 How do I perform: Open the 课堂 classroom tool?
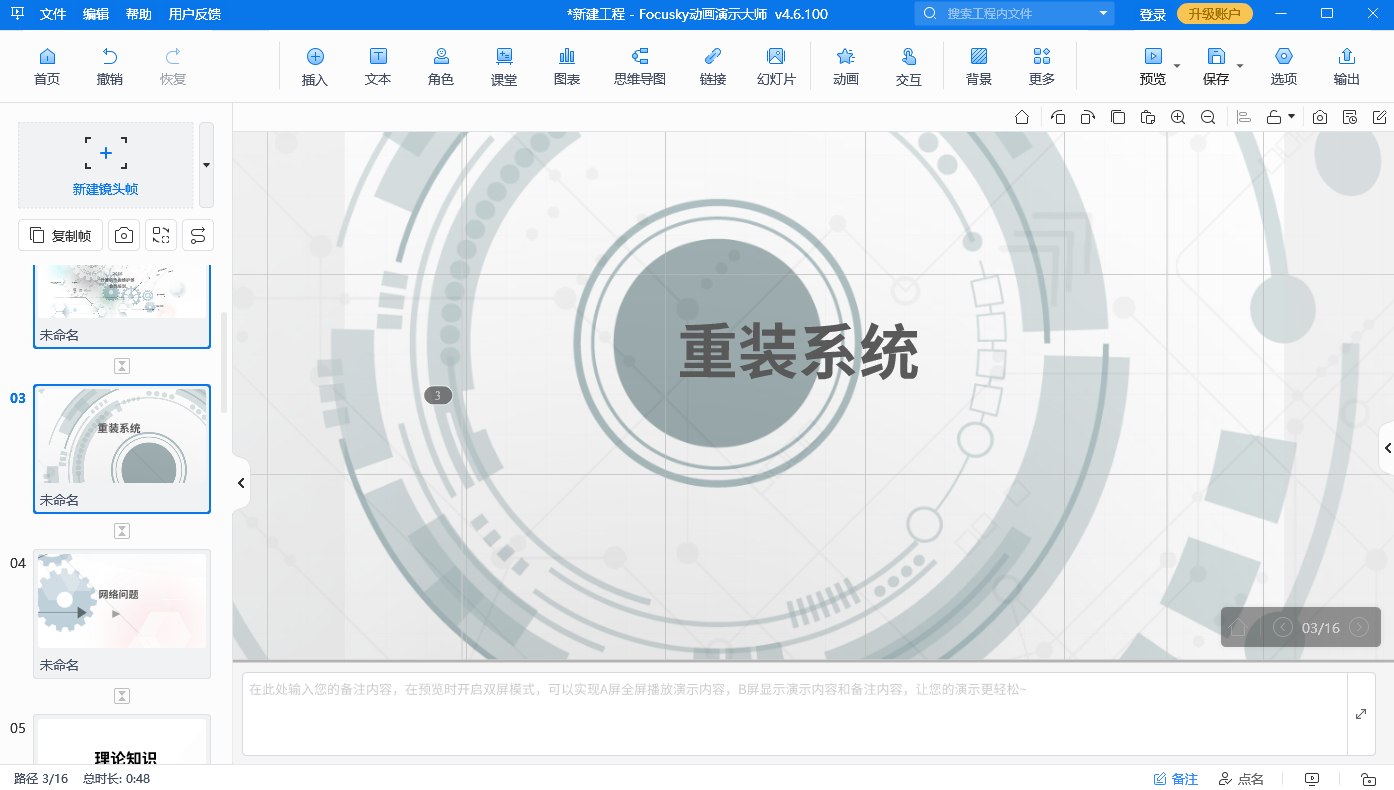coord(504,66)
